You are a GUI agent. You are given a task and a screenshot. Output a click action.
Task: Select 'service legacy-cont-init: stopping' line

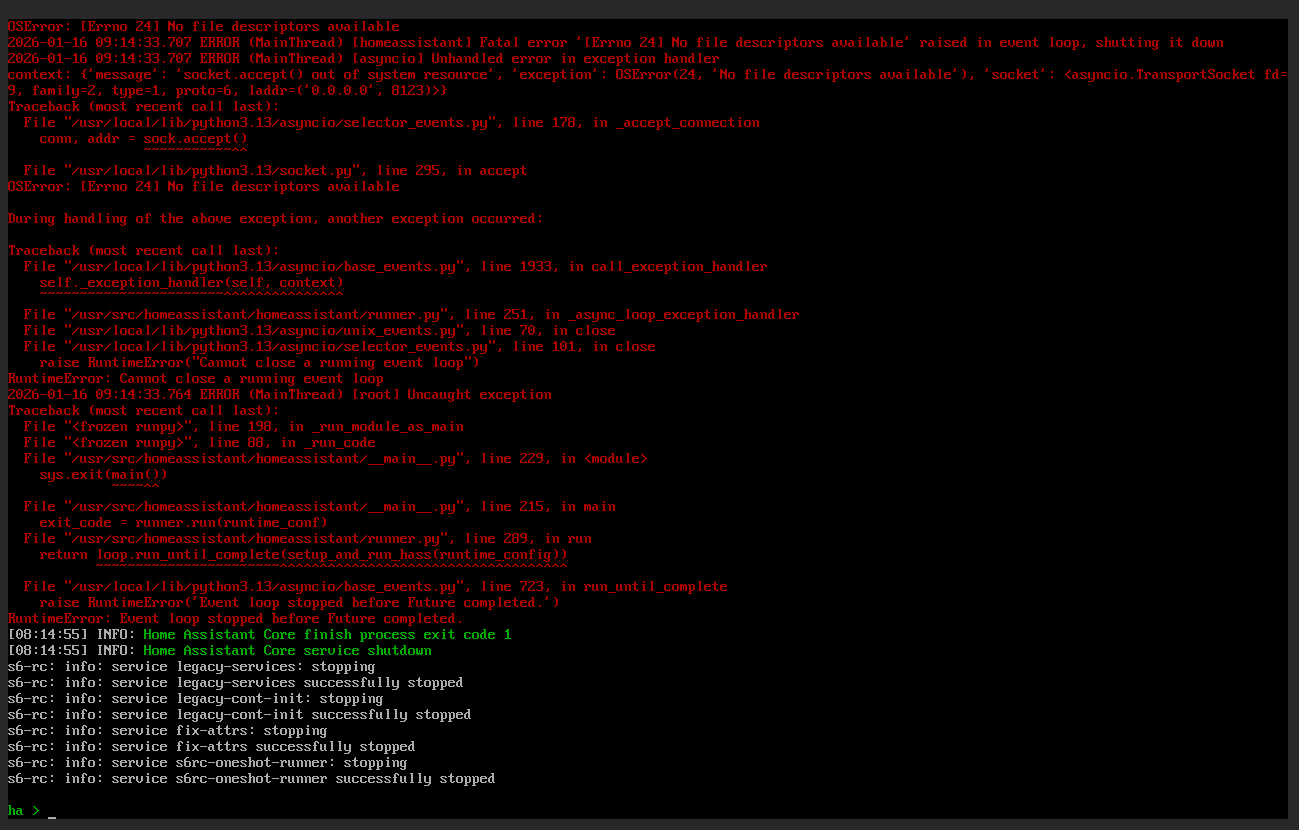pyautogui.click(x=195, y=699)
